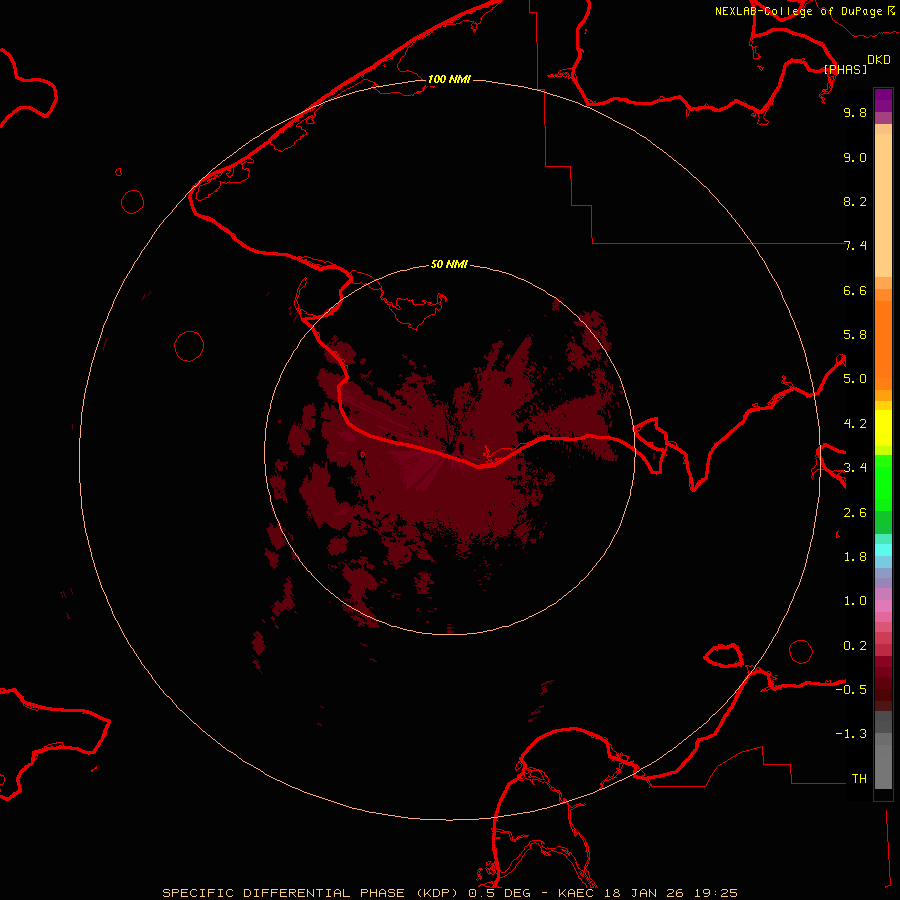This screenshot has height=900, width=900.
Task: Click the 5.0 color scale label
Action: [855, 379]
